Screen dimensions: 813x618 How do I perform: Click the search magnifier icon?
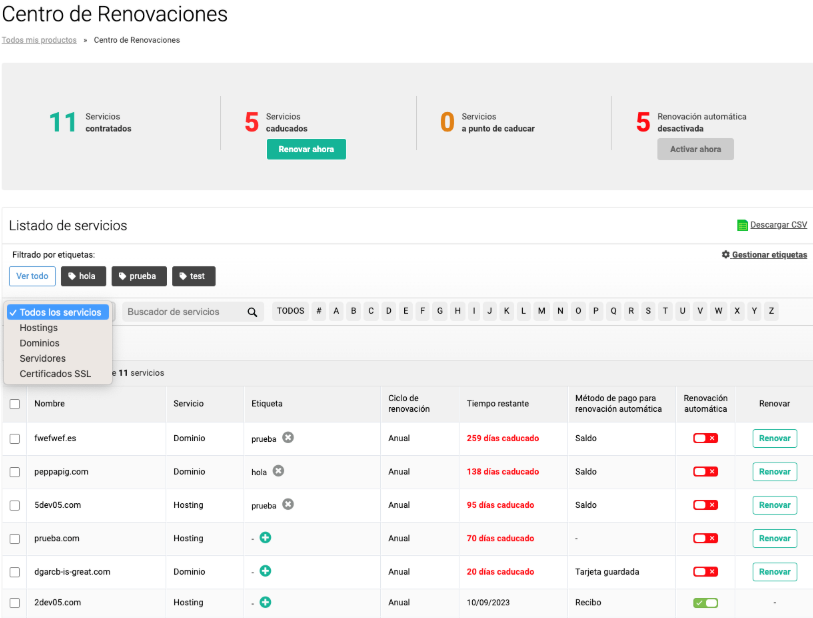click(252, 312)
